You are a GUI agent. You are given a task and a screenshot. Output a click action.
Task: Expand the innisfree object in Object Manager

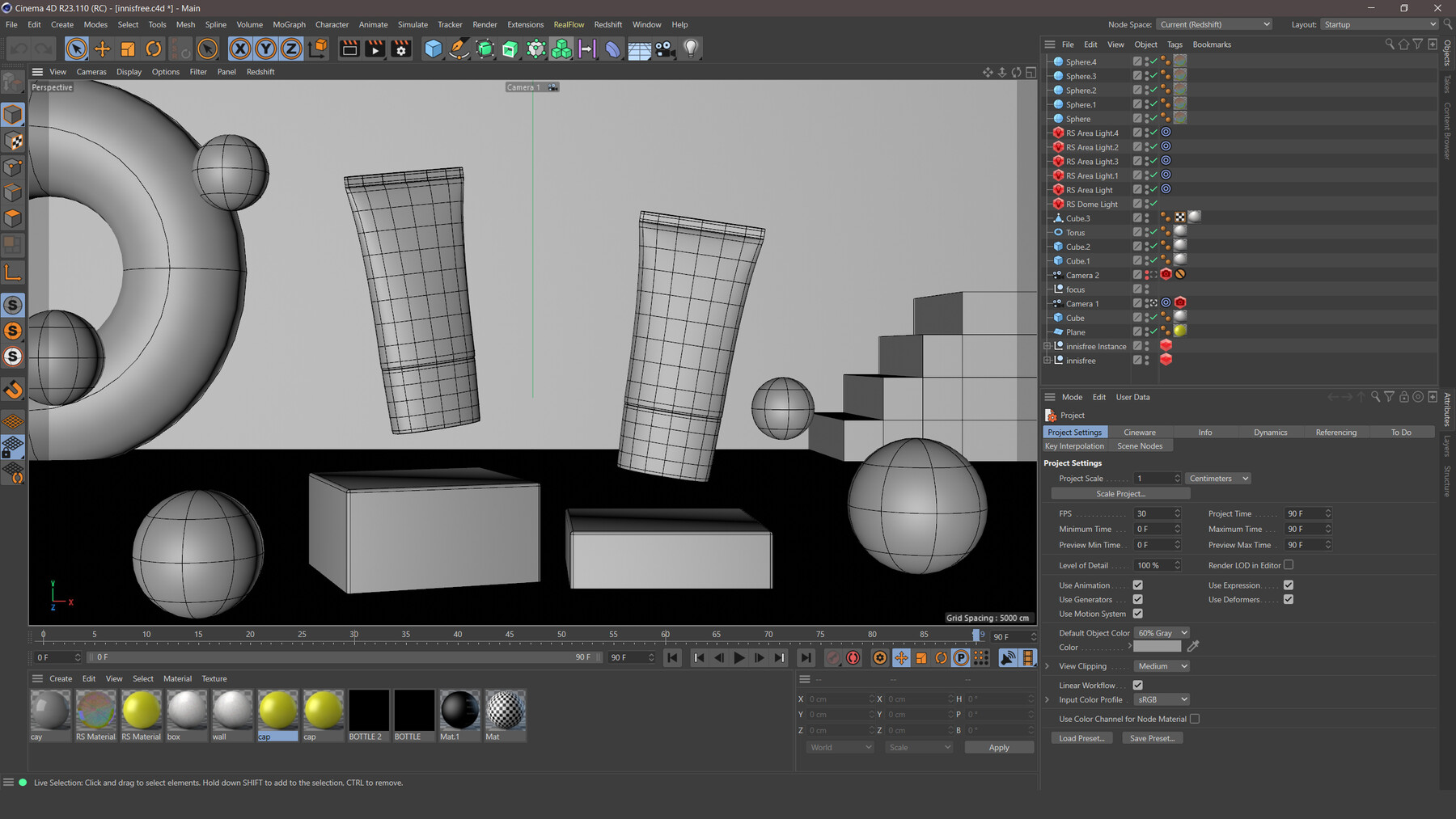[1048, 361]
